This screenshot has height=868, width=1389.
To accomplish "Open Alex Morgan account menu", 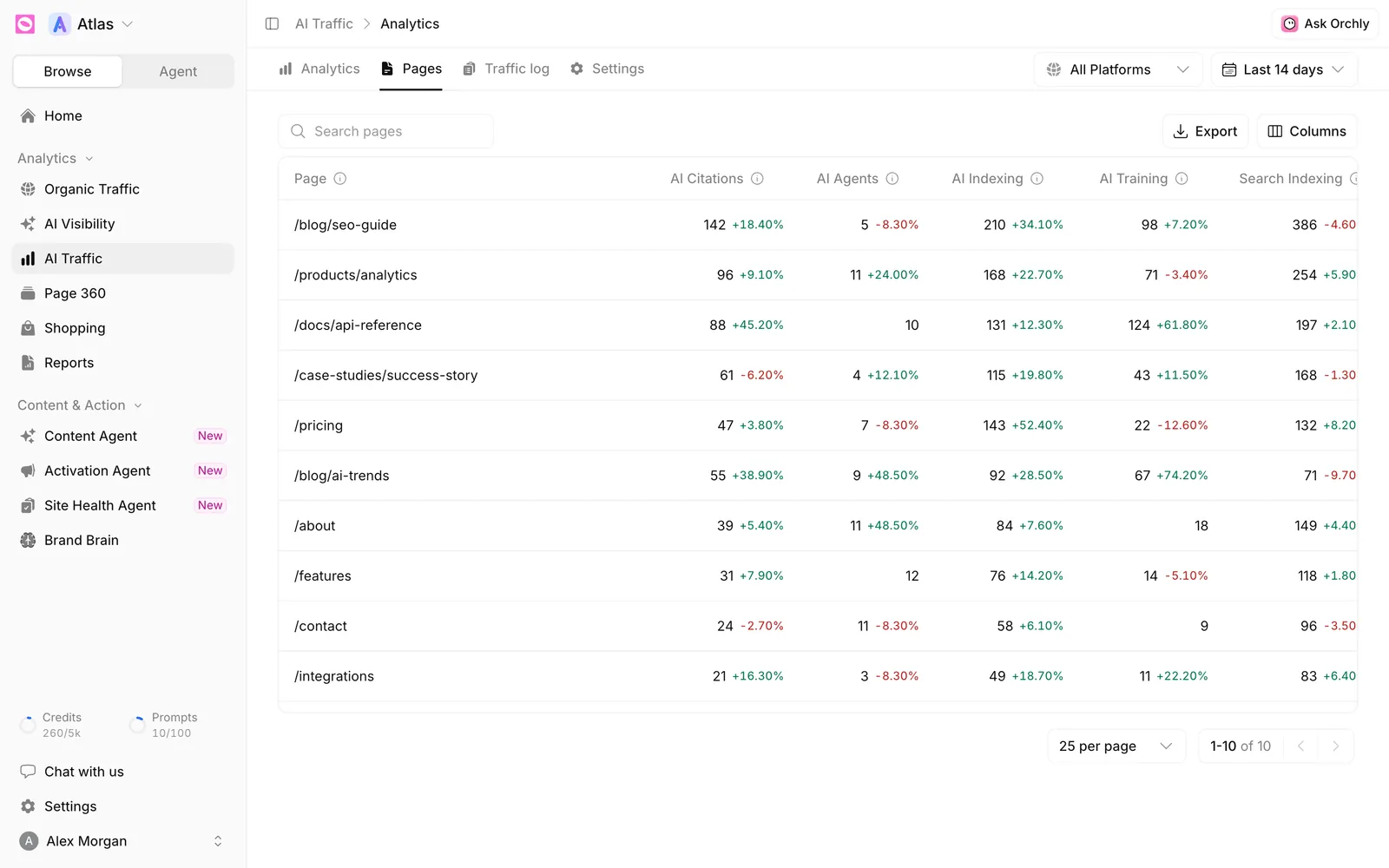I will click(x=123, y=841).
